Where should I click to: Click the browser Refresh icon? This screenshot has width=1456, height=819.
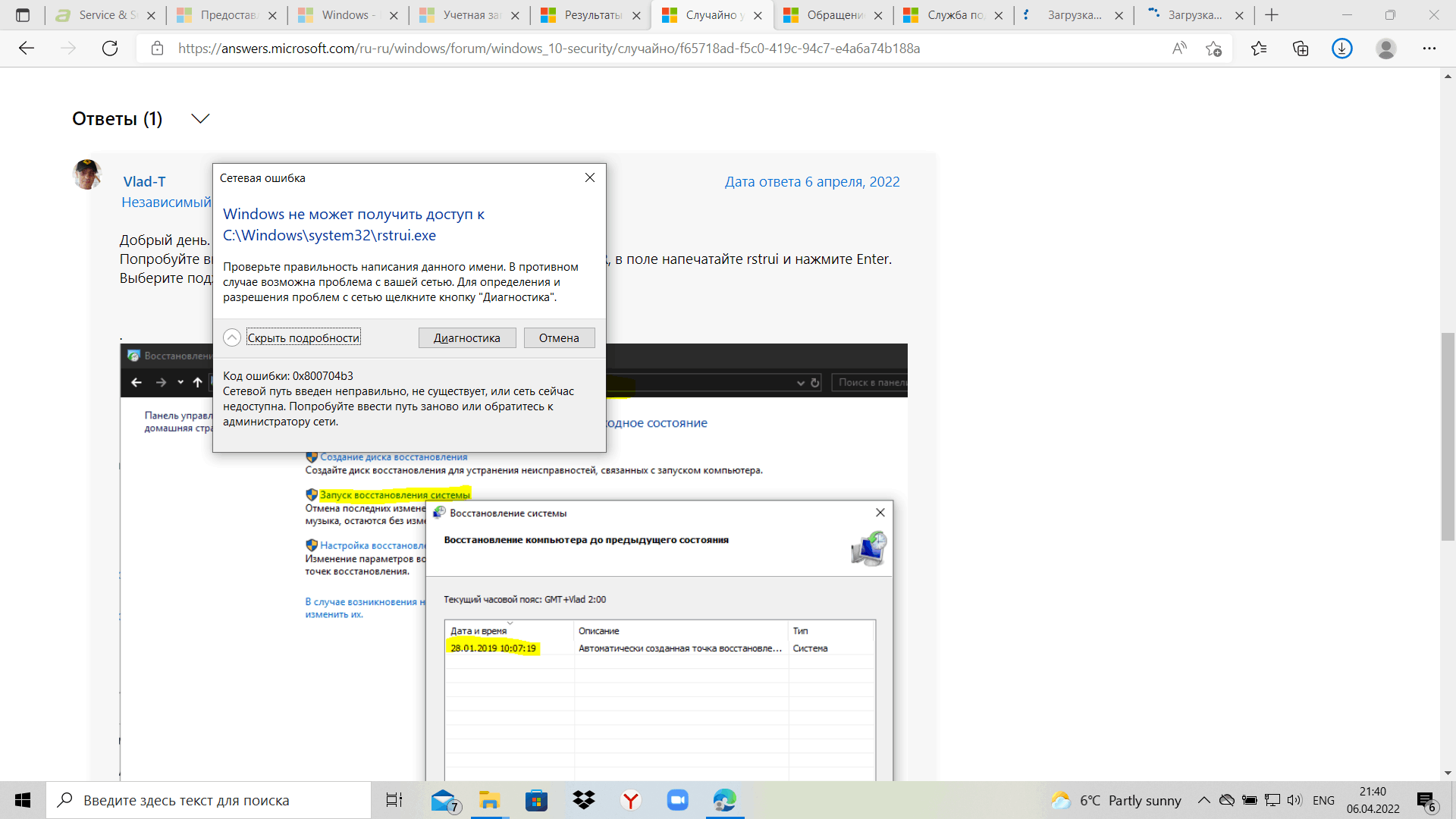coord(110,49)
